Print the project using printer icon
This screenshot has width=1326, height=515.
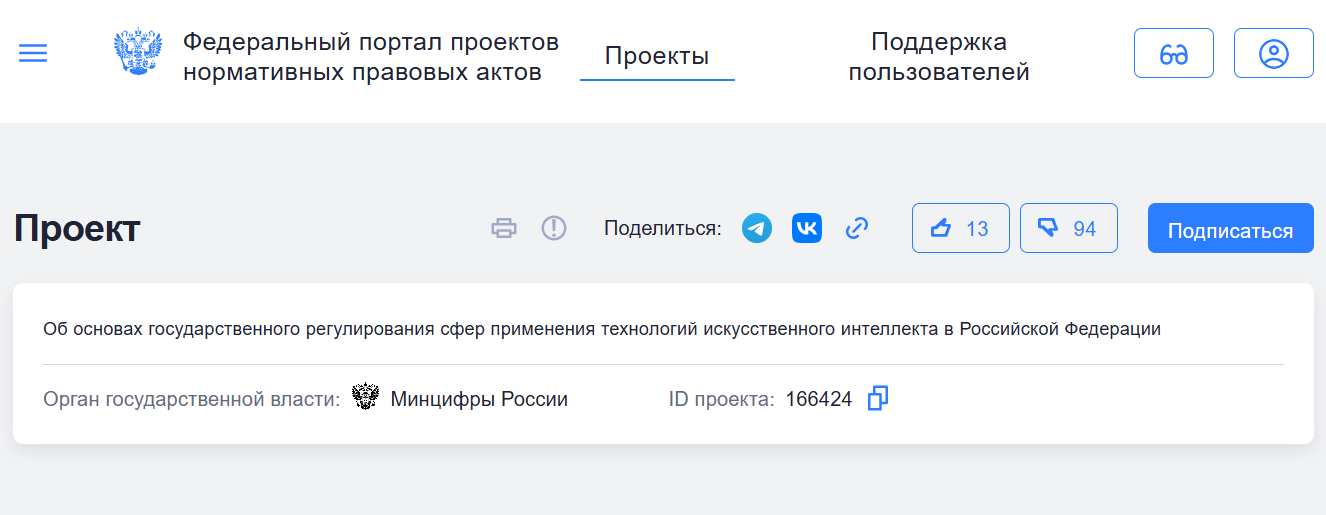504,229
